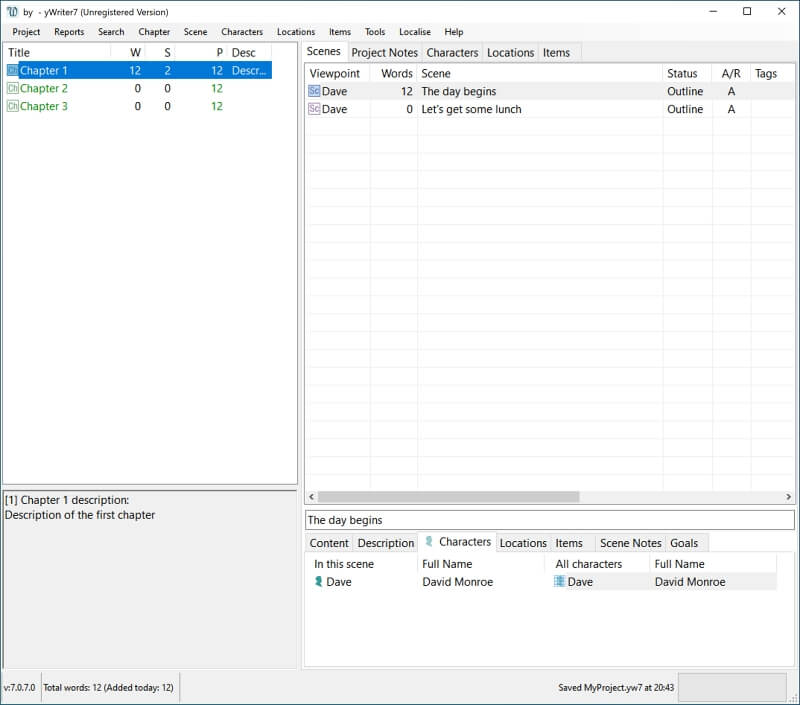Click the yWriter7 app icon in the title bar
800x705 pixels.
(x=12, y=12)
